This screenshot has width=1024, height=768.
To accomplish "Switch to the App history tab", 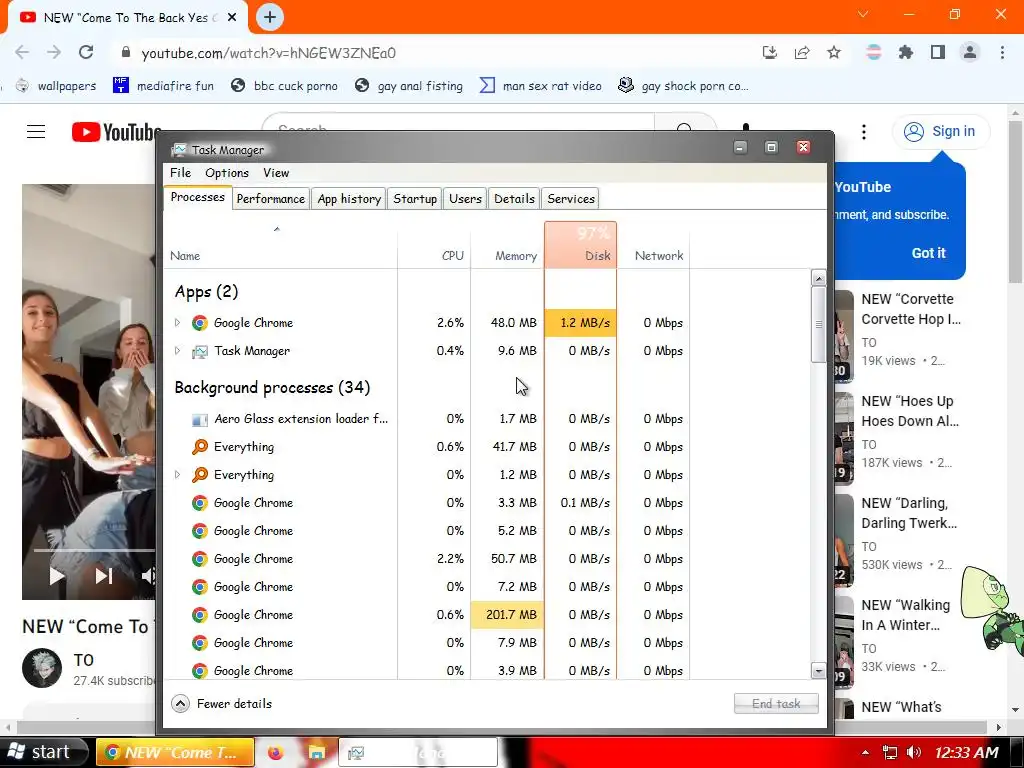I will click(349, 199).
